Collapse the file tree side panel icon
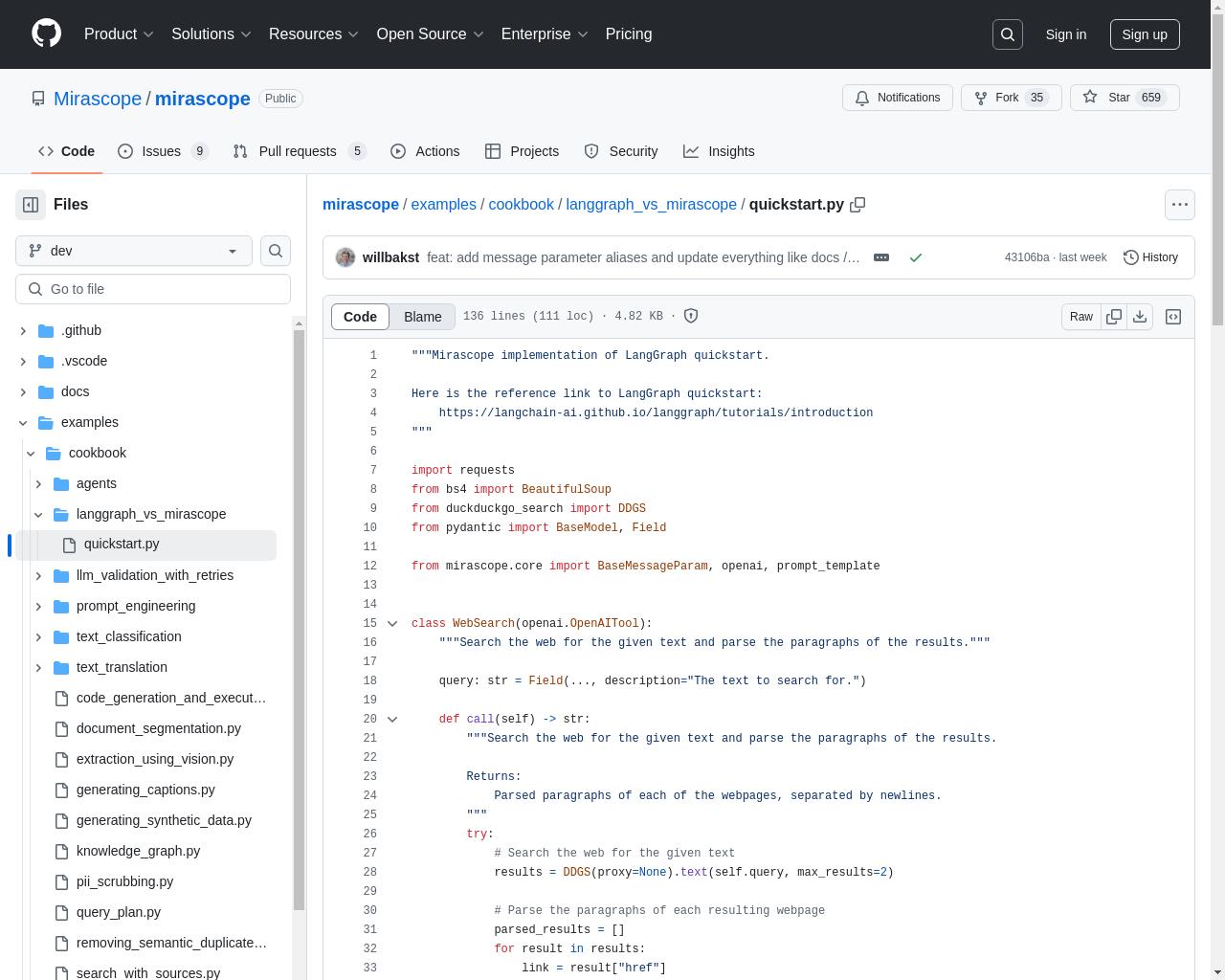Viewport: 1225px width, 980px height. coord(31,205)
